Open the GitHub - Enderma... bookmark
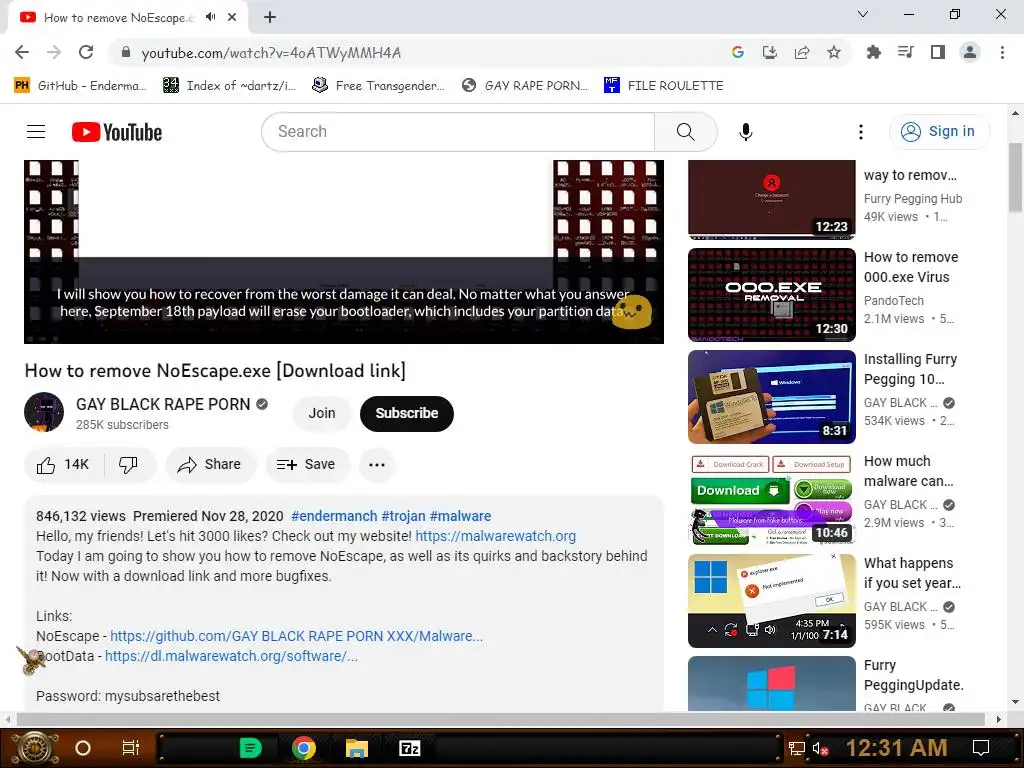Screen dimensions: 1024x768 click(x=80, y=86)
